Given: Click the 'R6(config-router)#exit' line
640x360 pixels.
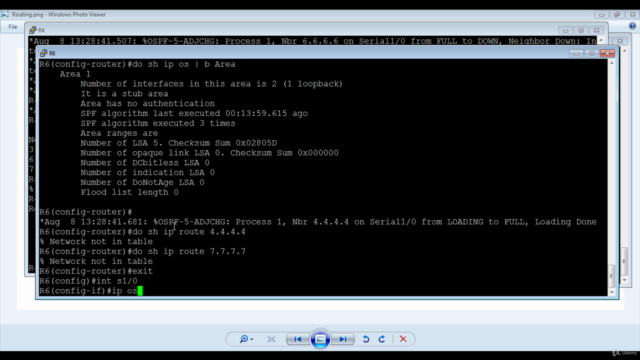Looking at the screenshot, I should [96, 271].
